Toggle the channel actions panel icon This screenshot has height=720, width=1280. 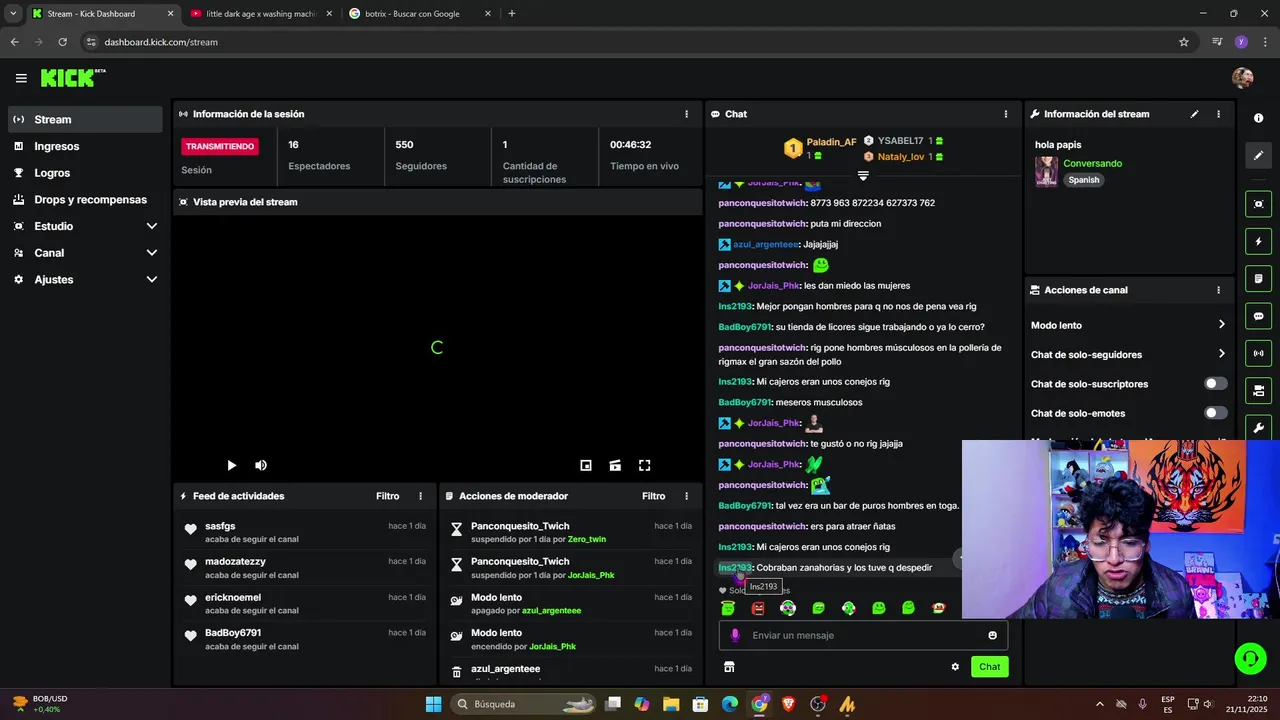tap(1258, 390)
